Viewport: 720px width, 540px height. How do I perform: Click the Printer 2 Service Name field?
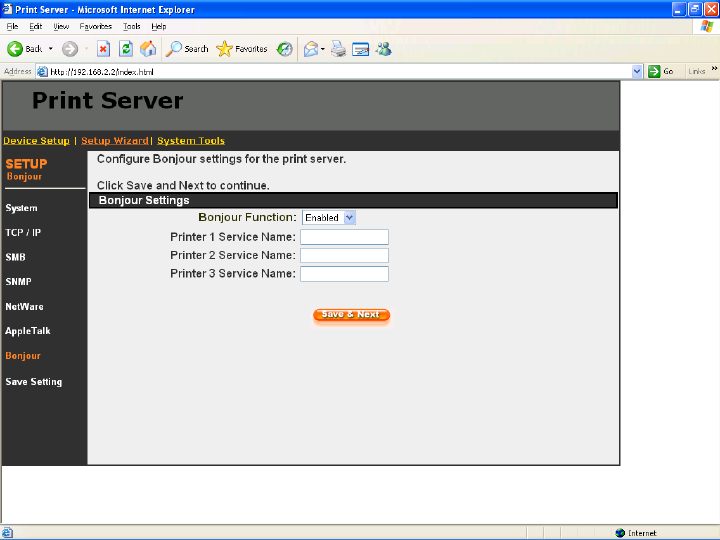[344, 255]
